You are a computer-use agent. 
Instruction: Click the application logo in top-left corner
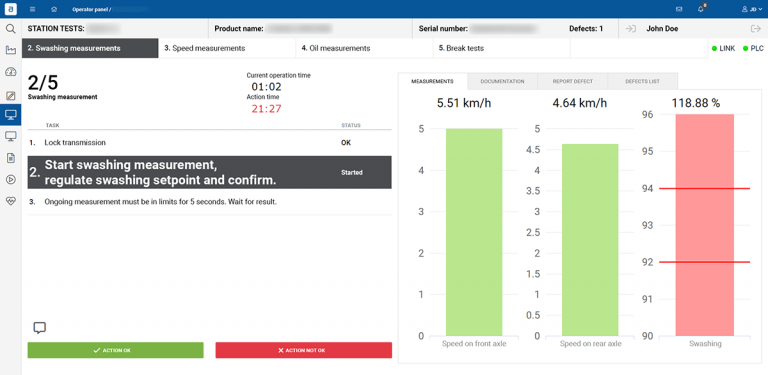(x=10, y=9)
